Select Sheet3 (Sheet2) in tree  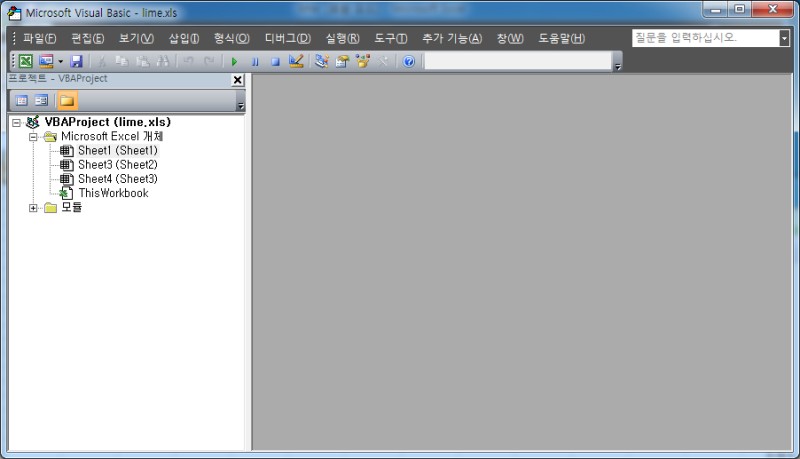(118, 165)
